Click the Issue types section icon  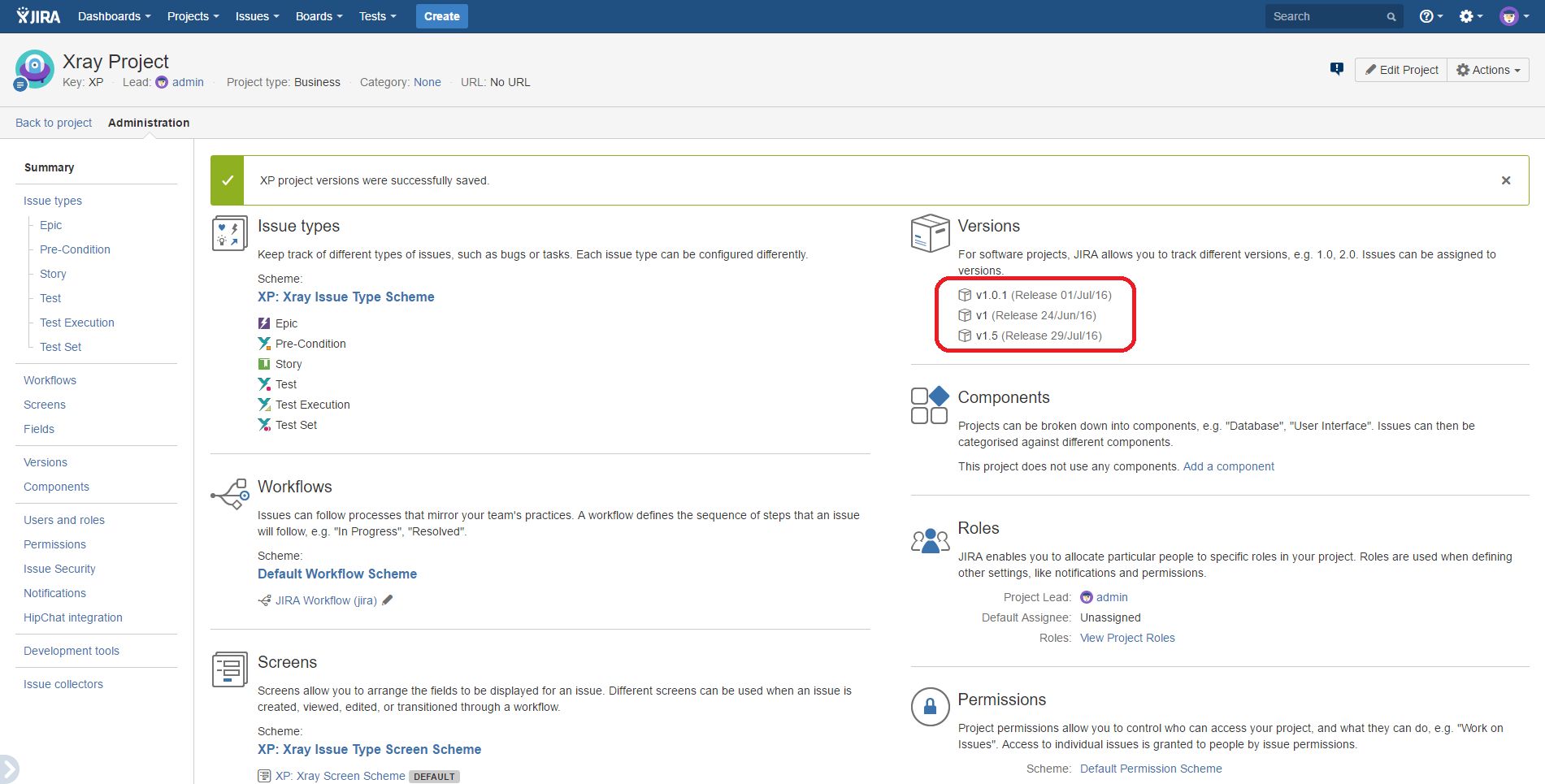tap(230, 233)
